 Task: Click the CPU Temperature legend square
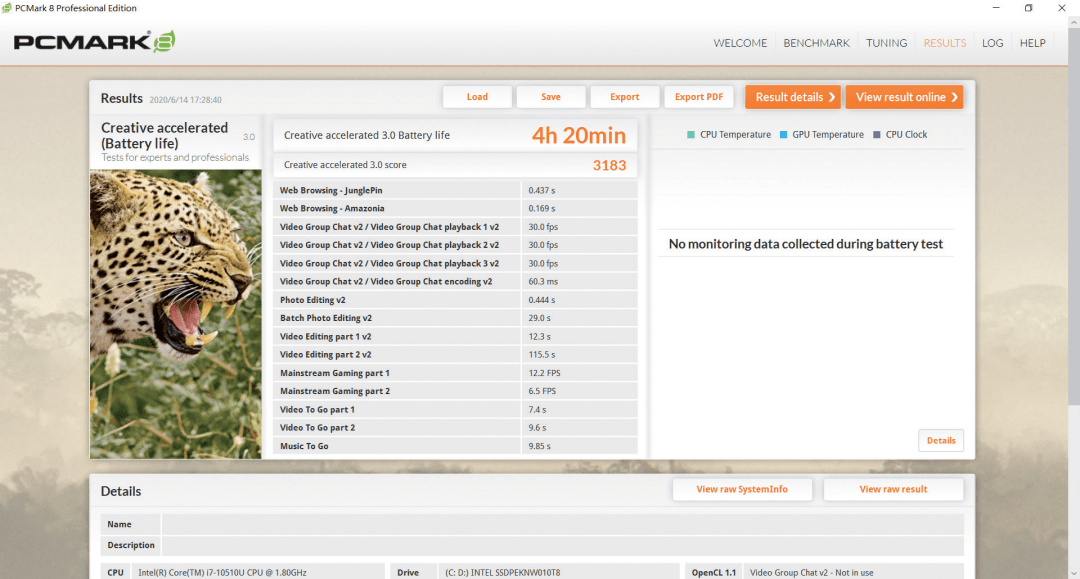(x=691, y=135)
